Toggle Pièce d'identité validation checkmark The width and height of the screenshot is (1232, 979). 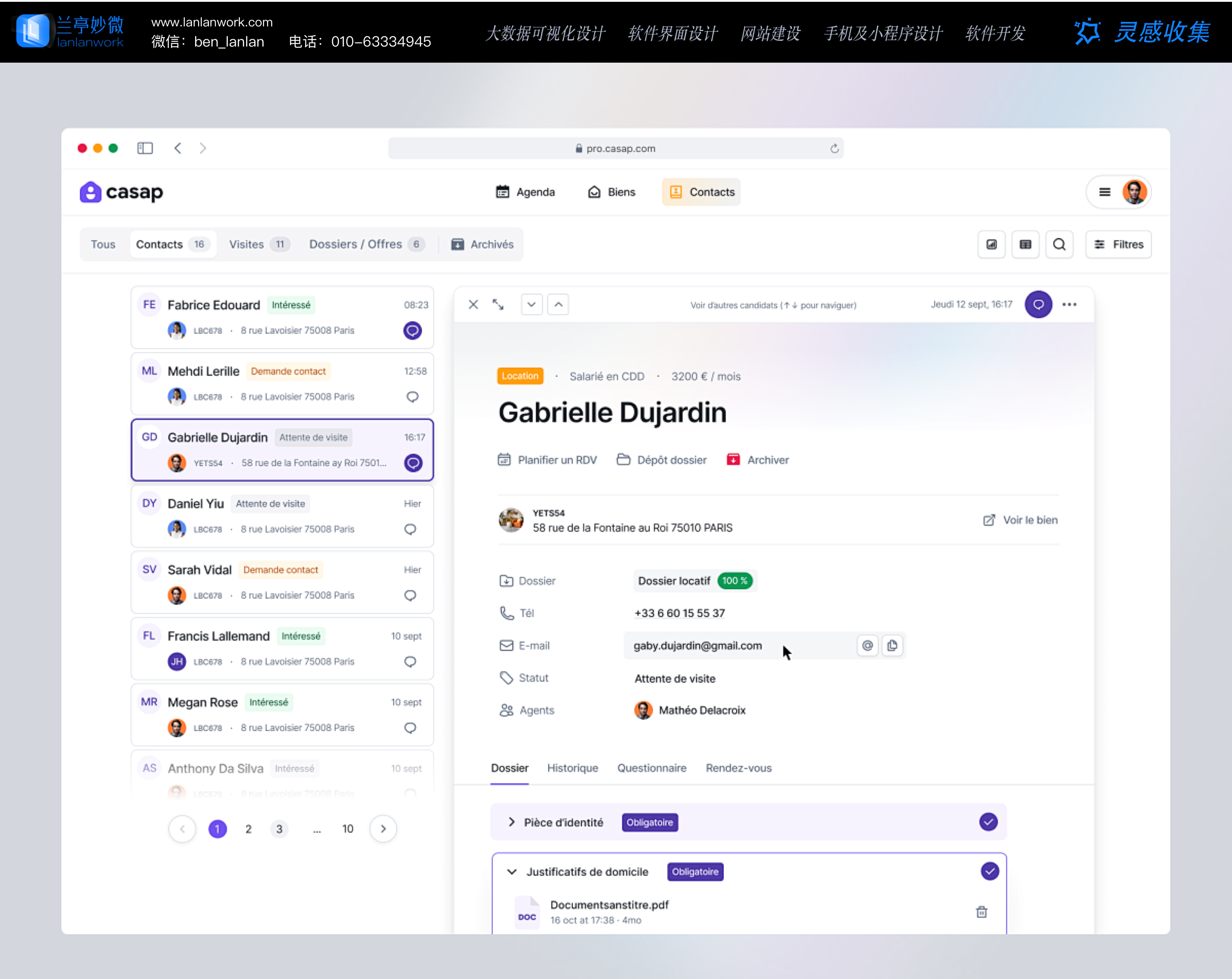coord(988,822)
